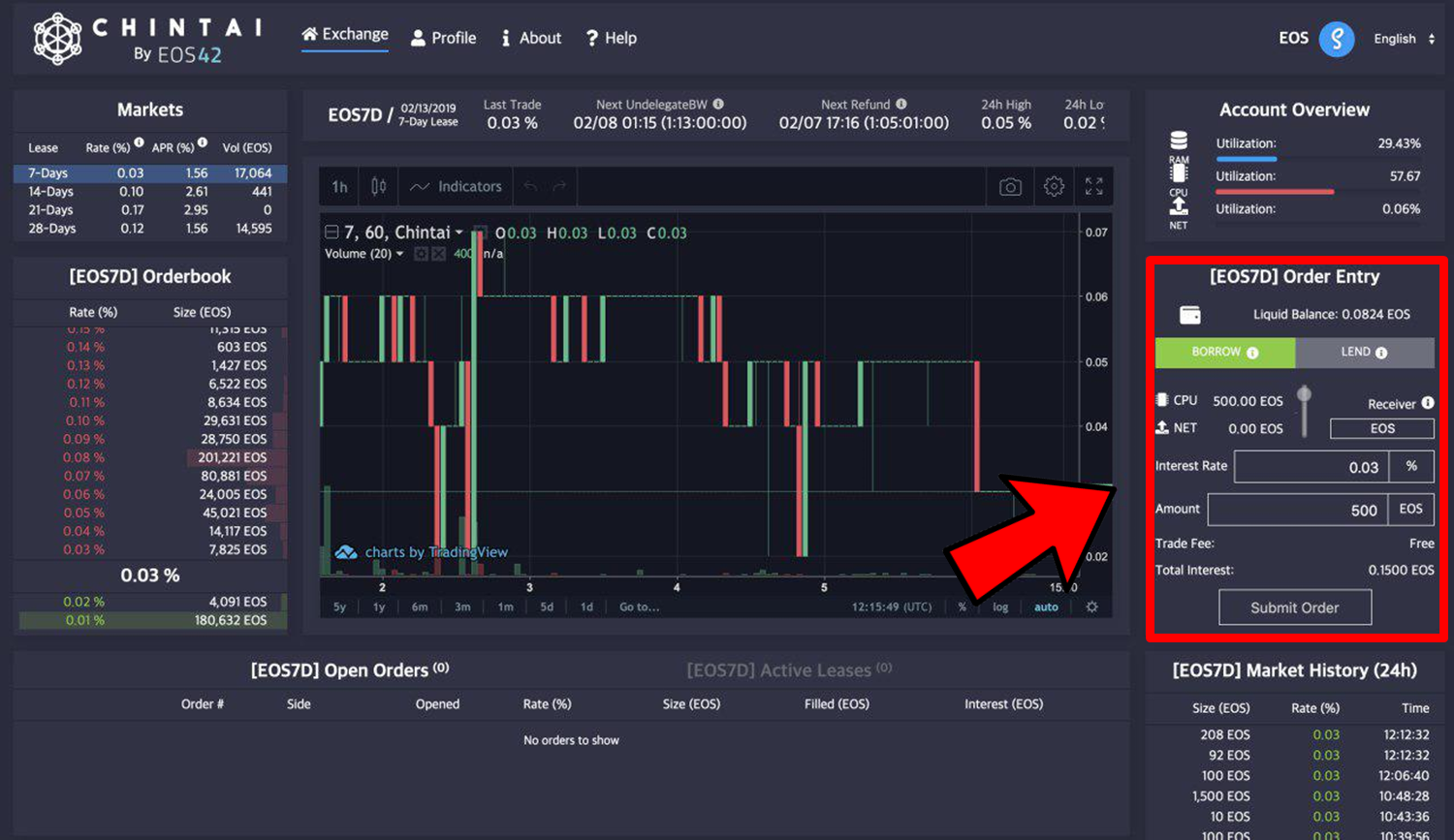Click the Receiver EOS input field

coord(1382,428)
